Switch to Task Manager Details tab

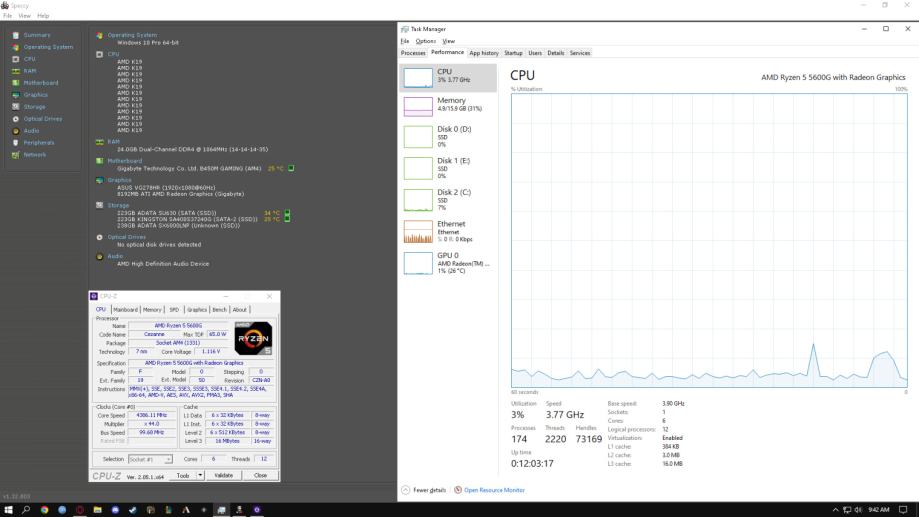[x=556, y=53]
